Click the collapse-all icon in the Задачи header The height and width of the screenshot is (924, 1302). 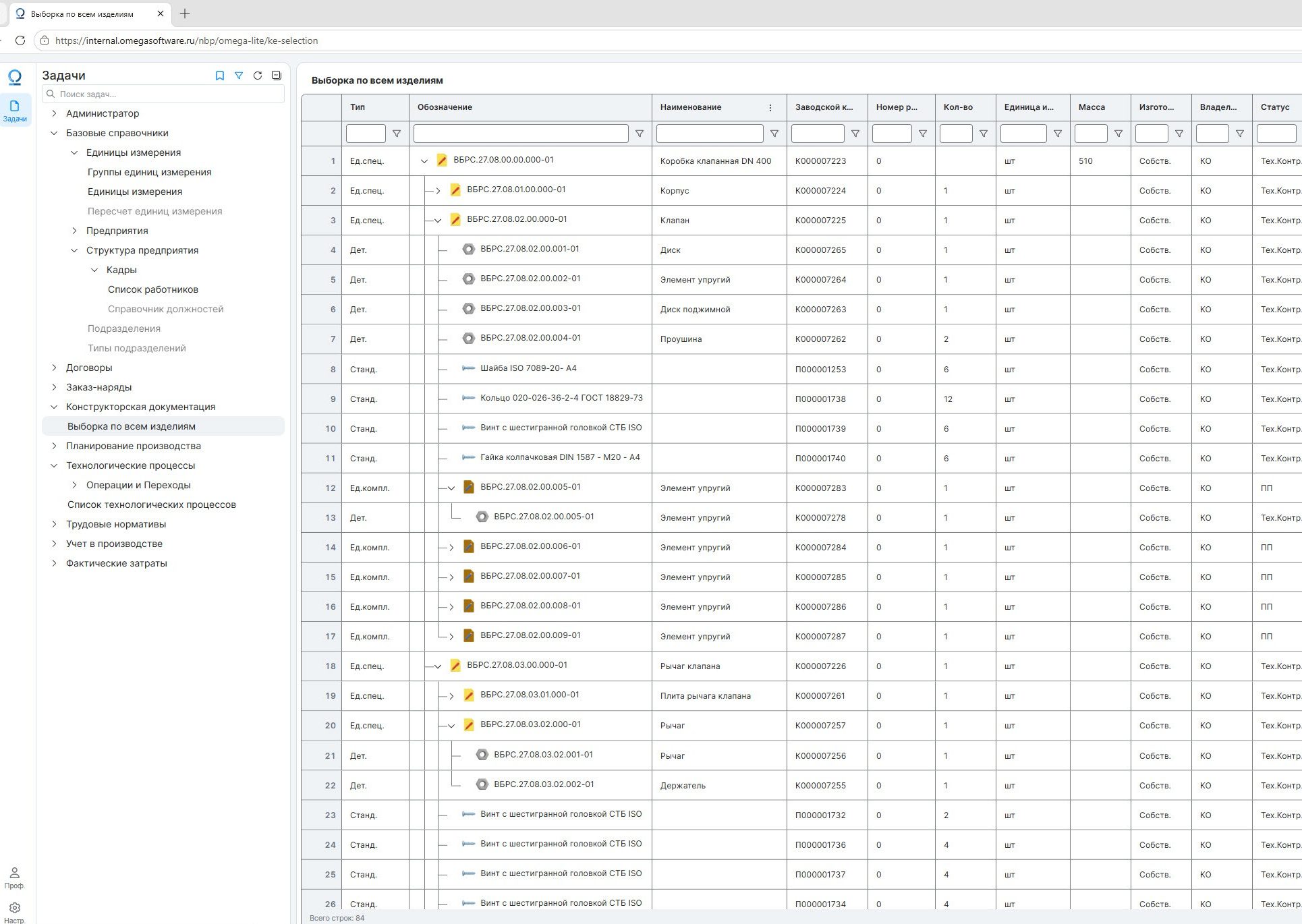[x=277, y=76]
